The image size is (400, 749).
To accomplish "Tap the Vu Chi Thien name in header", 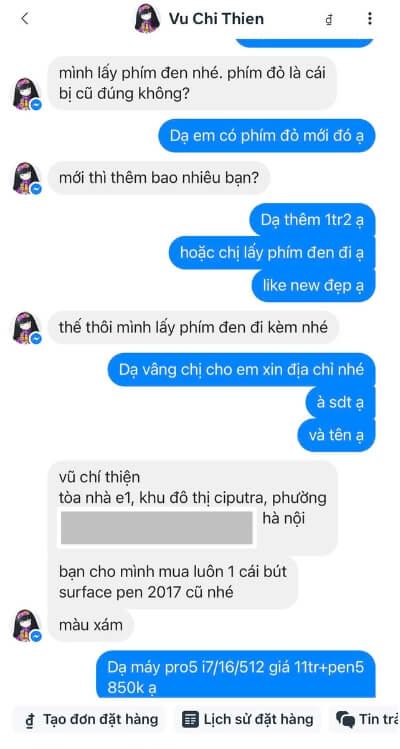I will tap(216, 19).
